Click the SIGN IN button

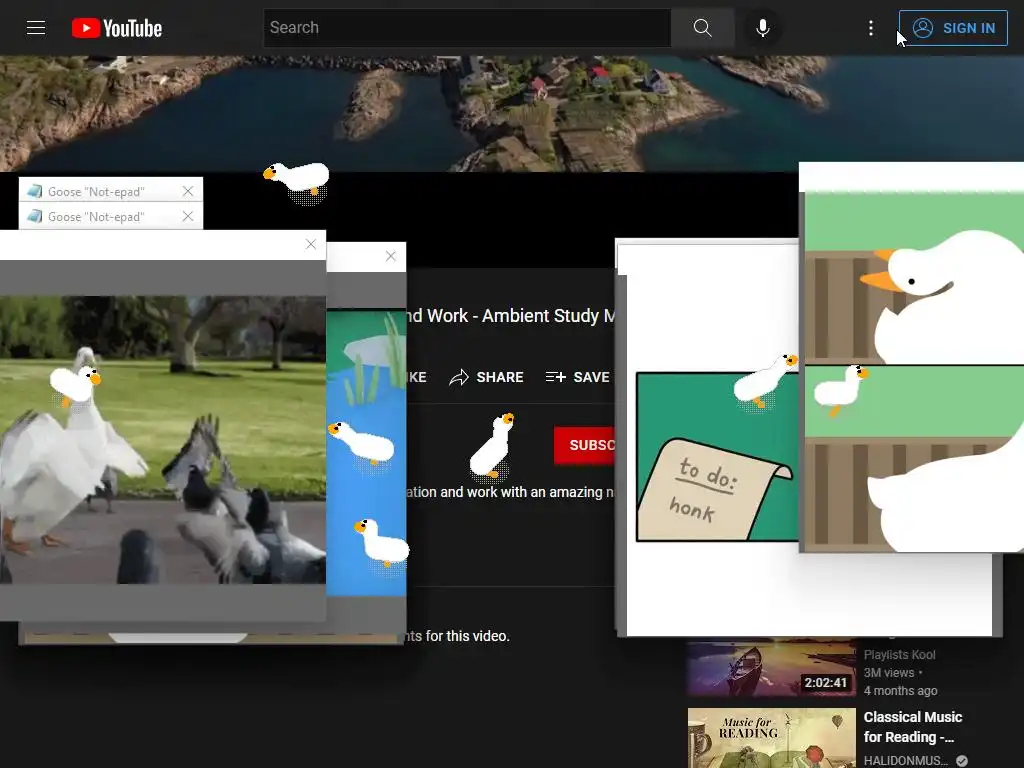[953, 28]
